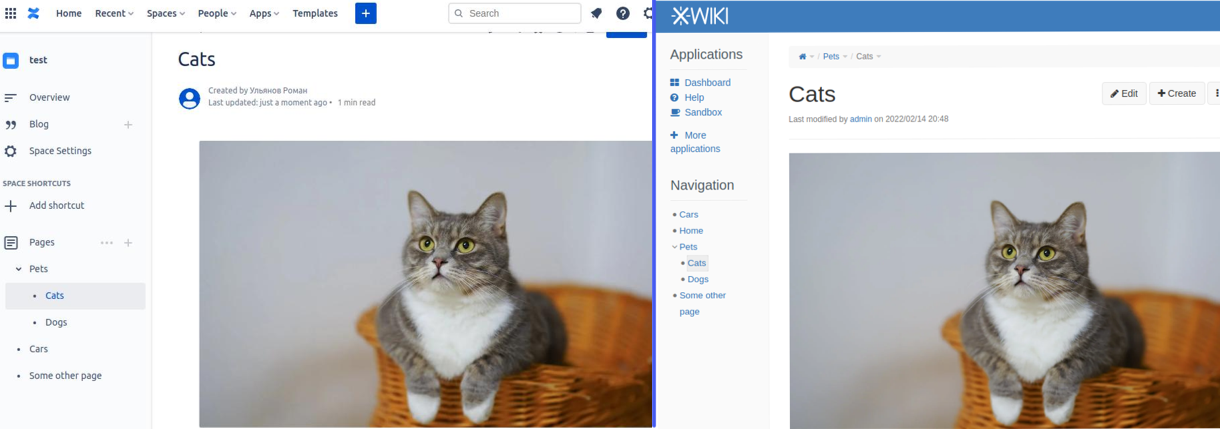The image size is (1220, 429).
Task: Open the Help link in XWiki Applications
Action: [x=694, y=97]
